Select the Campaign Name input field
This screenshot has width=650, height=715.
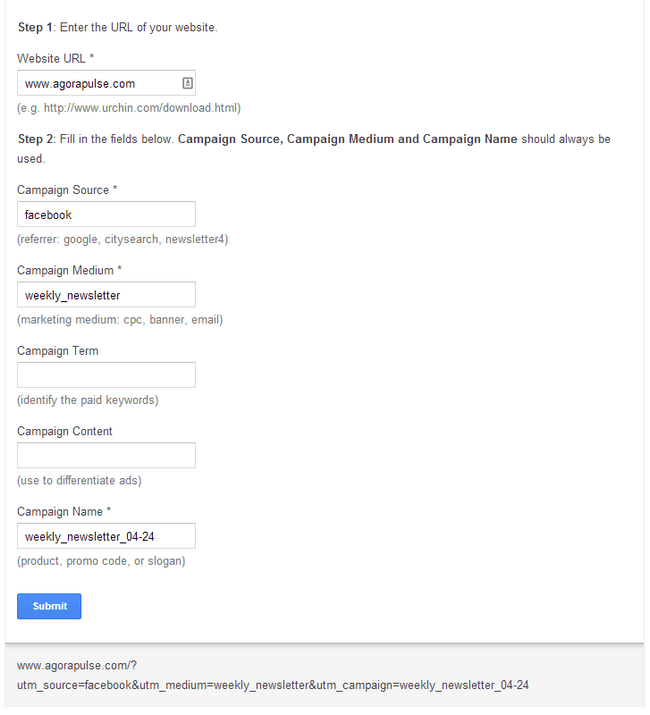pyautogui.click(x=106, y=536)
